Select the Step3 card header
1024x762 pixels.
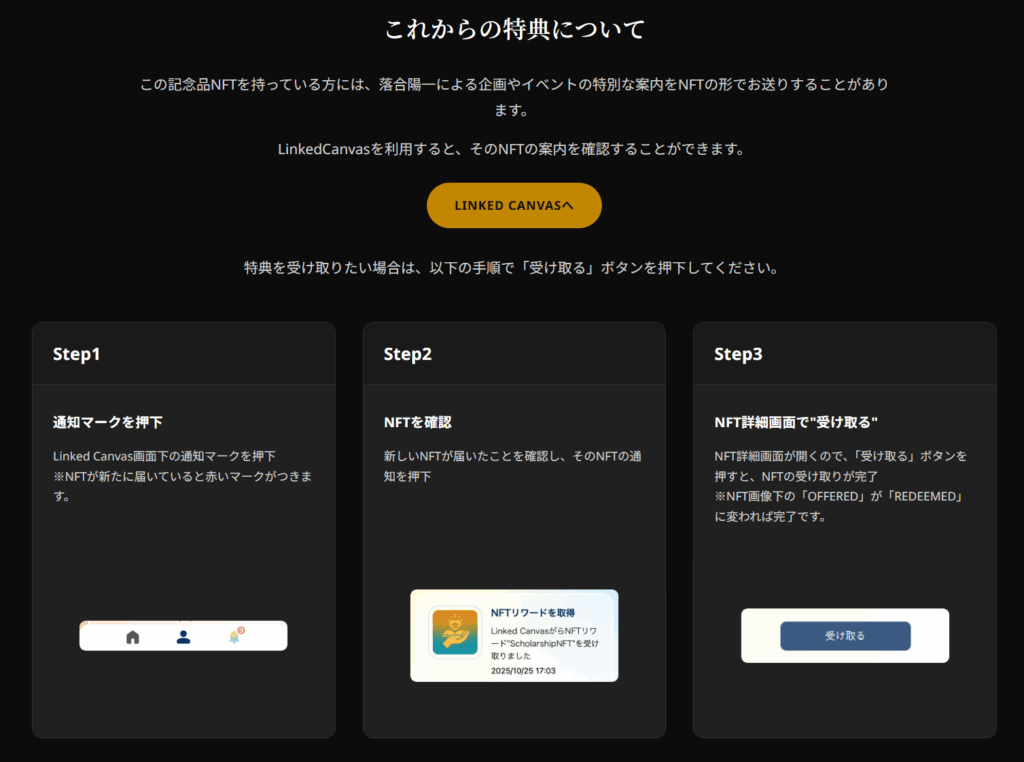(x=738, y=354)
